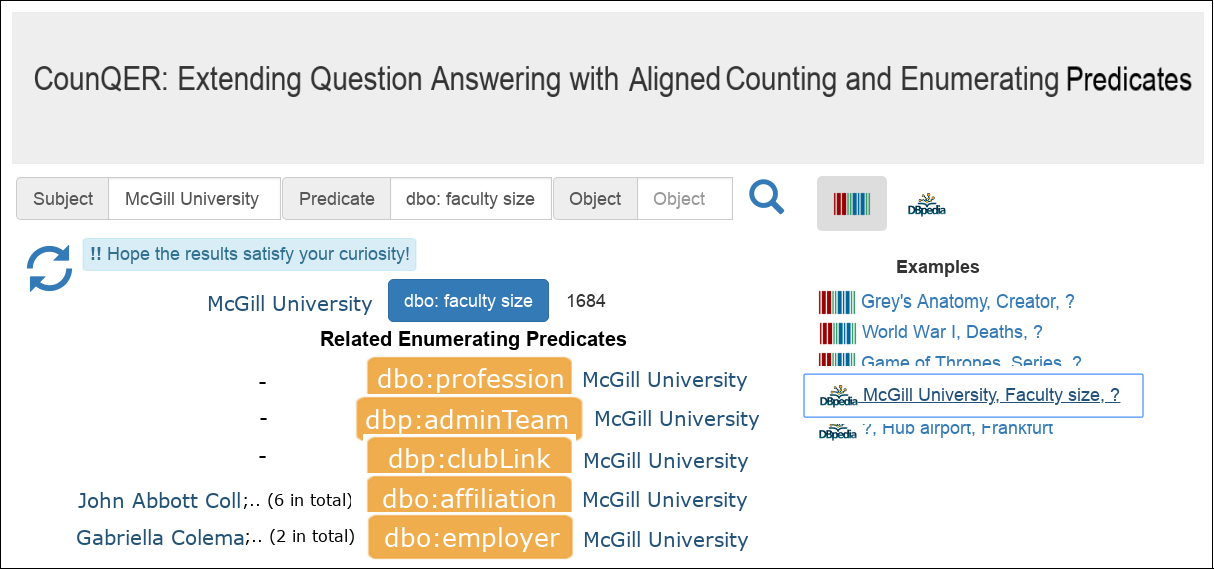Screen dimensions: 1214x570
Task: Click the dbo:employer predicate button
Action: (470, 538)
